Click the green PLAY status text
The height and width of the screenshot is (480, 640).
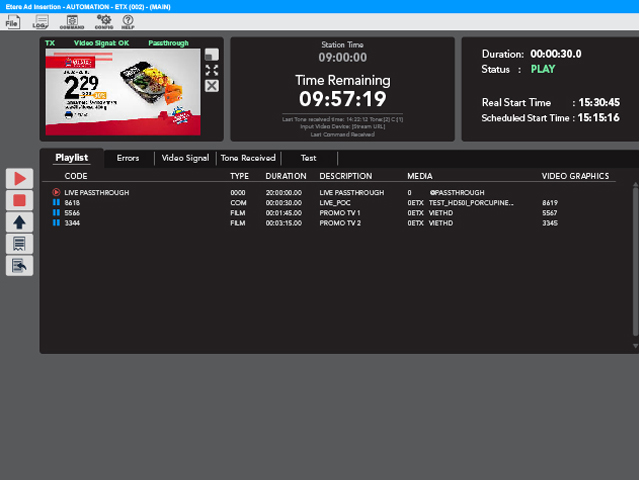[543, 69]
